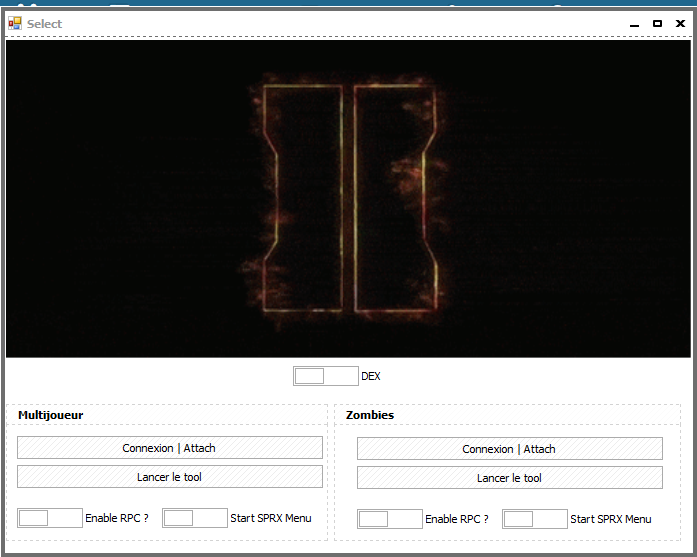
Task: Toggle Enable RPC in Multijoueur group
Action: tap(50, 518)
